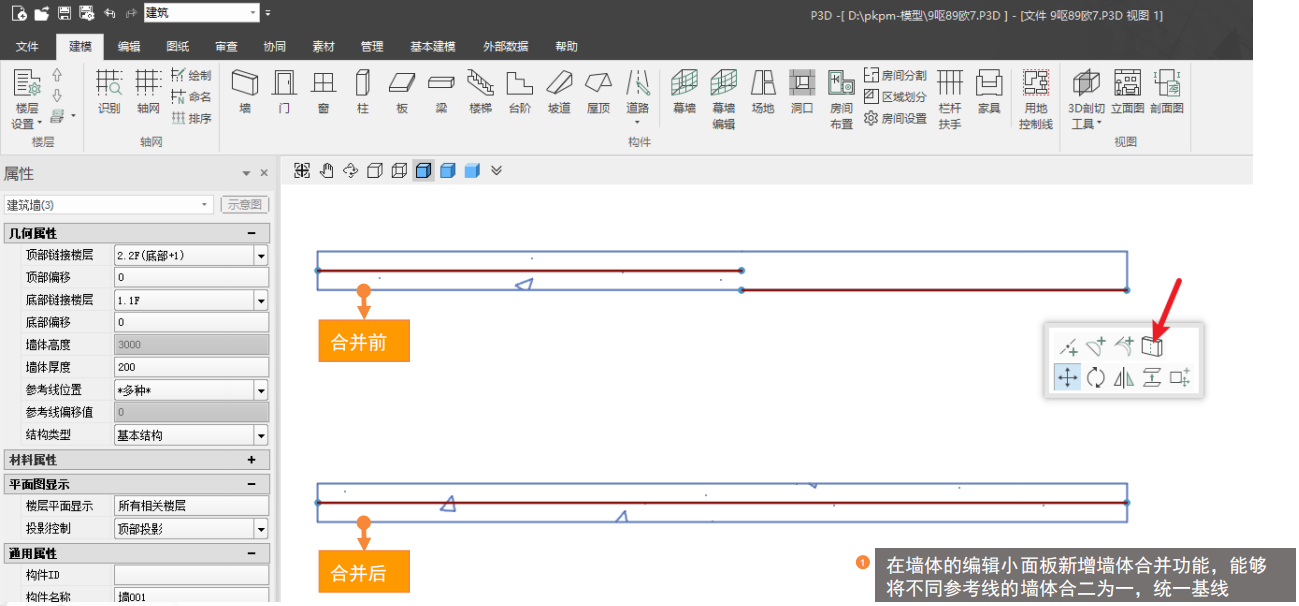Click the 示意图 button
This screenshot has height=606, width=1299.
point(245,205)
